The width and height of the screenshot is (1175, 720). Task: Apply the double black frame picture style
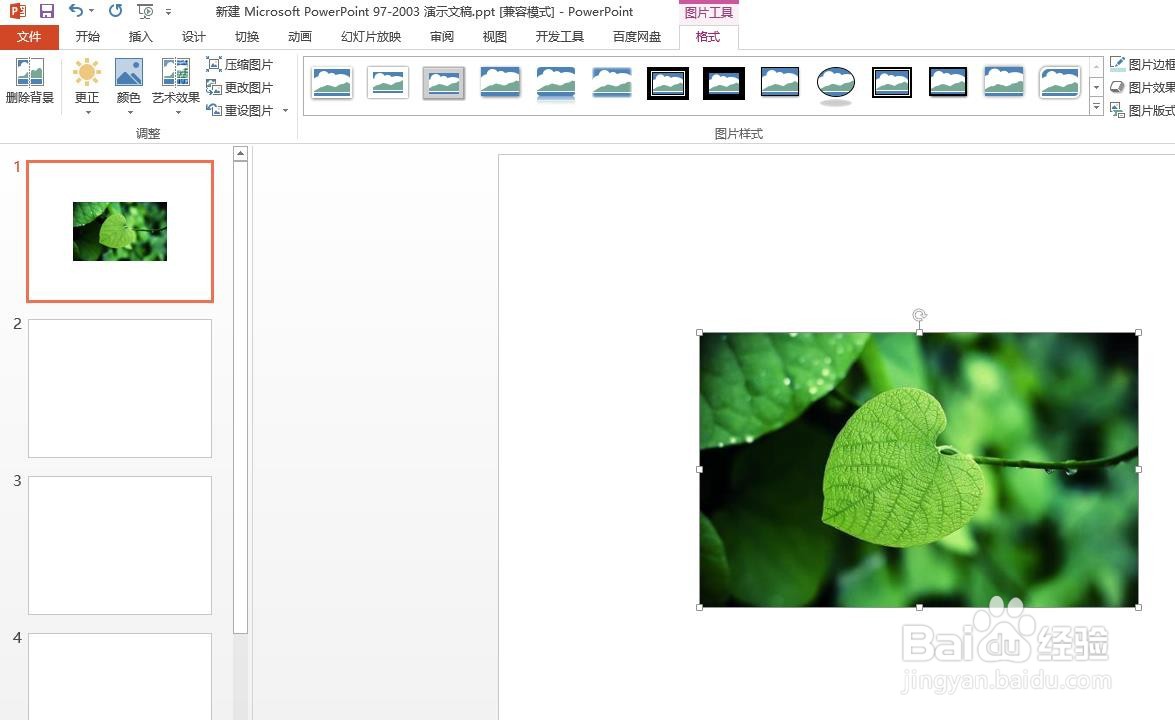(668, 82)
